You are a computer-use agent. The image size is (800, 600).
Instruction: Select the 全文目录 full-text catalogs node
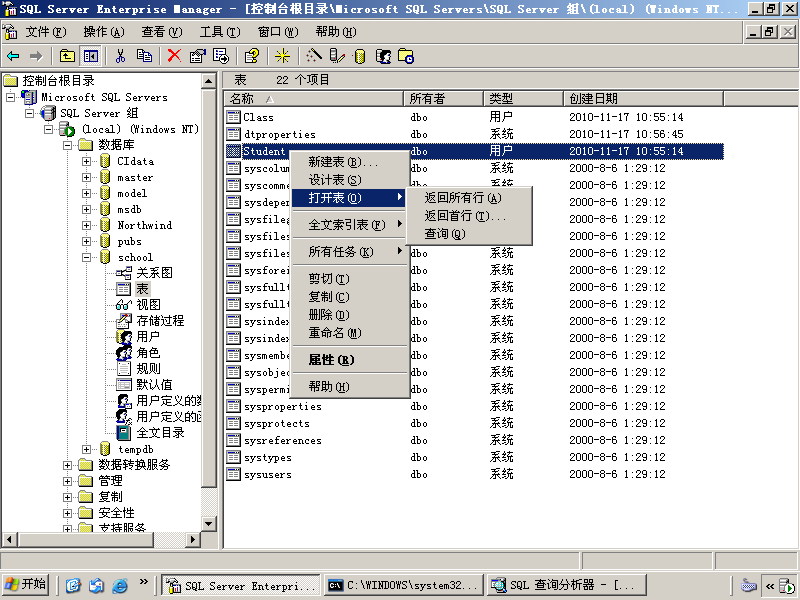point(160,433)
